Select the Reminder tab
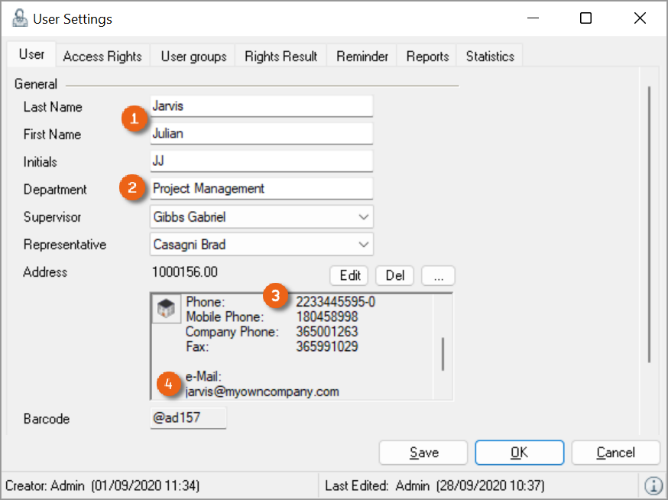The height and width of the screenshot is (500, 668). tap(362, 56)
